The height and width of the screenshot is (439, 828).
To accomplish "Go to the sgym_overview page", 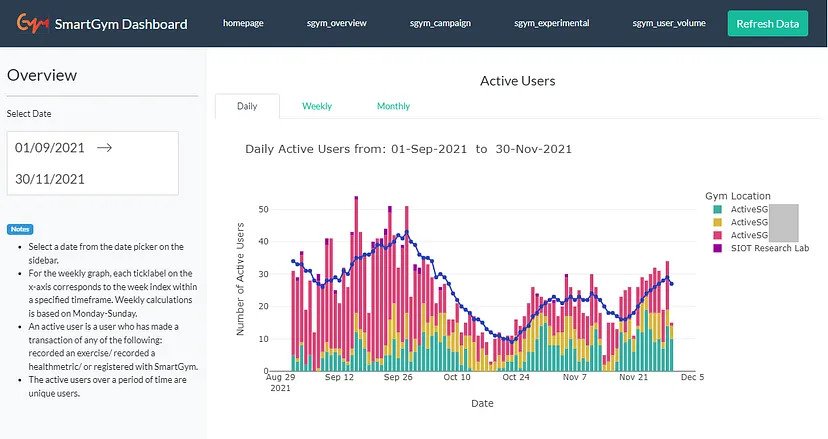I will click(336, 22).
